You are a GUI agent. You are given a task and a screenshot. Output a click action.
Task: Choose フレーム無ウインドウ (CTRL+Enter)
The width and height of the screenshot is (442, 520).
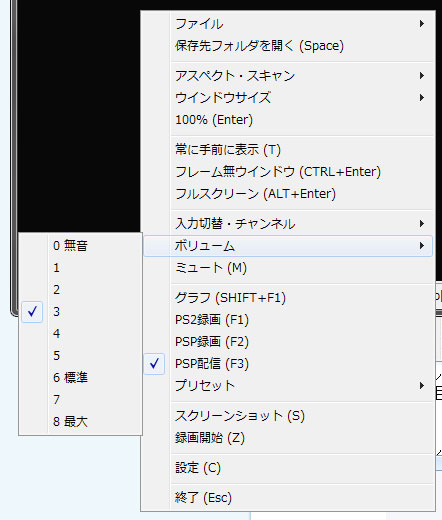[288, 172]
